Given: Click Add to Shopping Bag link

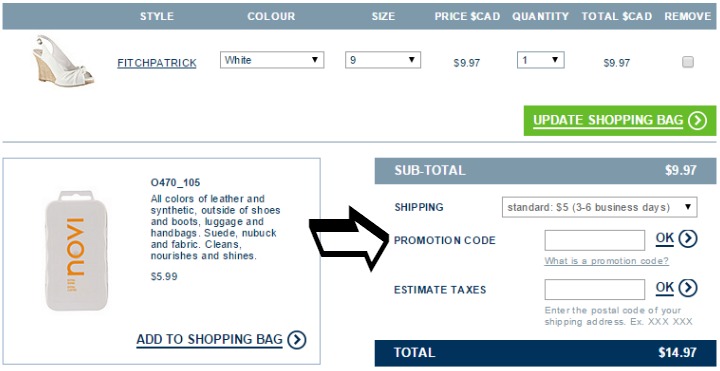Looking at the screenshot, I should point(209,340).
